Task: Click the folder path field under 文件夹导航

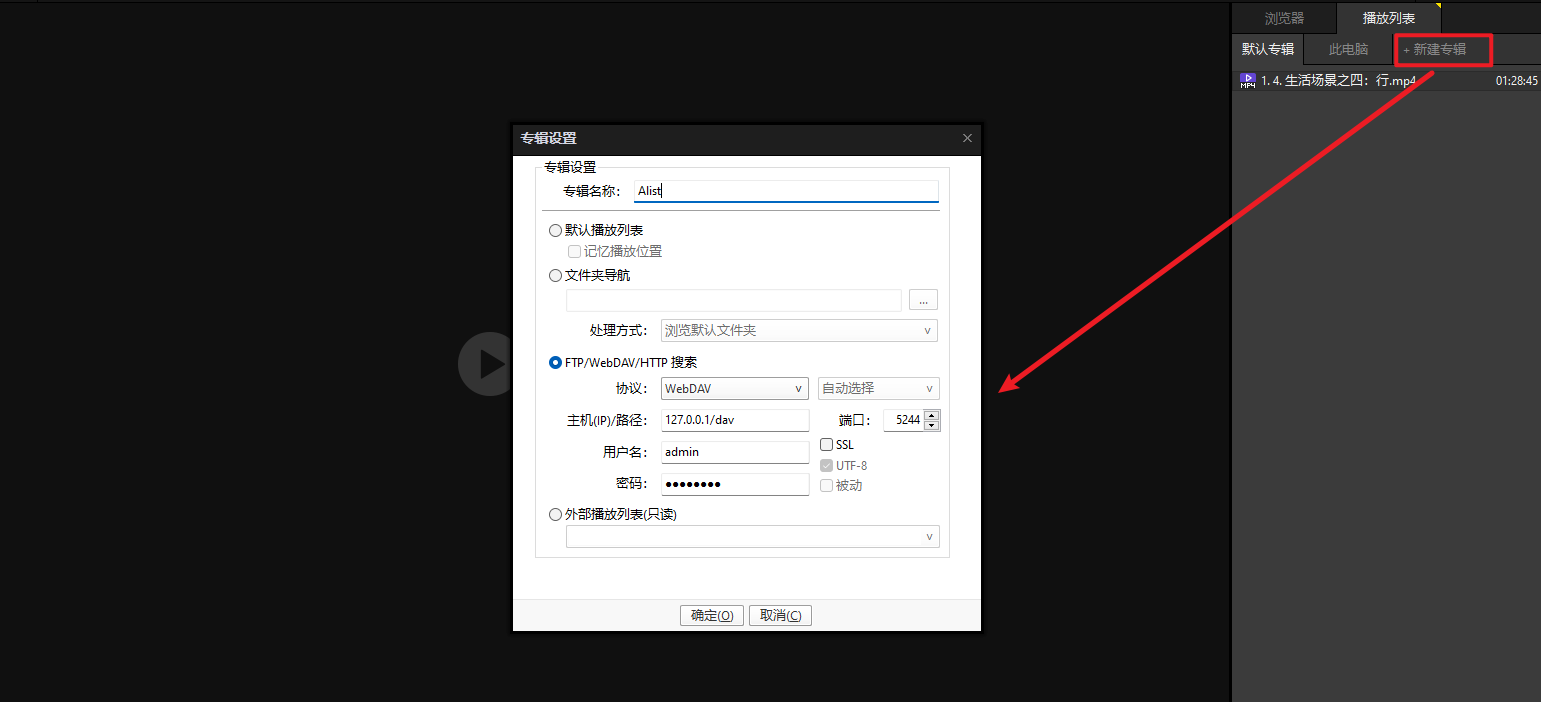Action: 734,300
